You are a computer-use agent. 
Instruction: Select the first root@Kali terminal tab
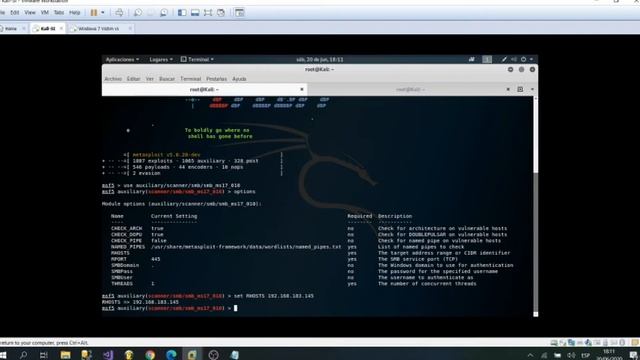point(204,89)
